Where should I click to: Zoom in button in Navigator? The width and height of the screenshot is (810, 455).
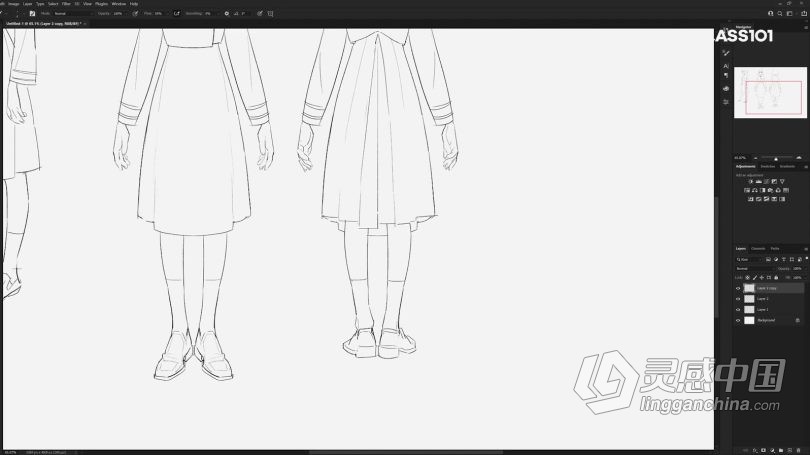[799, 158]
